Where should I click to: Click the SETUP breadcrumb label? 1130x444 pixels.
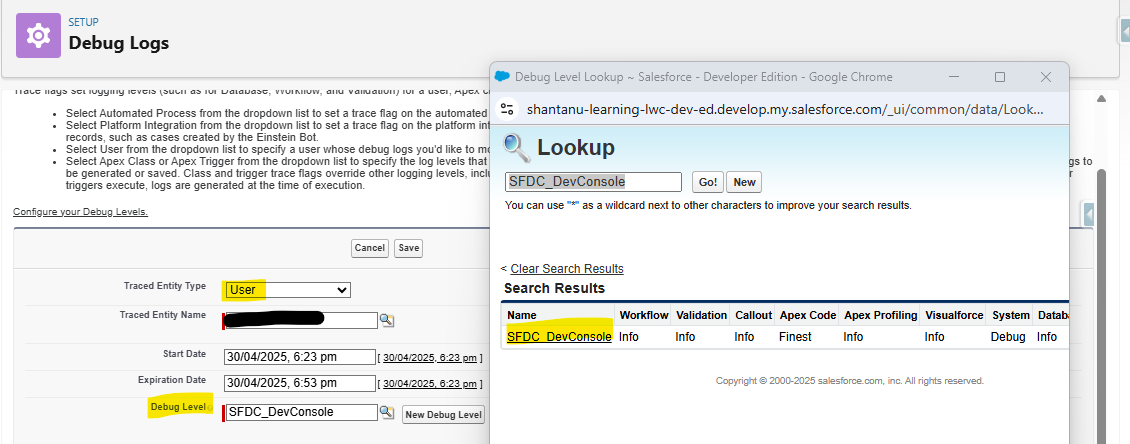(x=84, y=22)
